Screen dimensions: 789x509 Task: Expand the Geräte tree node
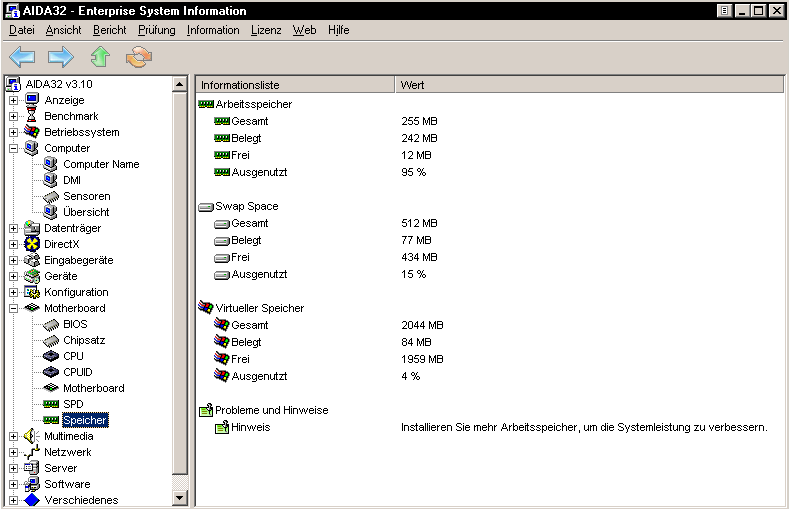14,277
